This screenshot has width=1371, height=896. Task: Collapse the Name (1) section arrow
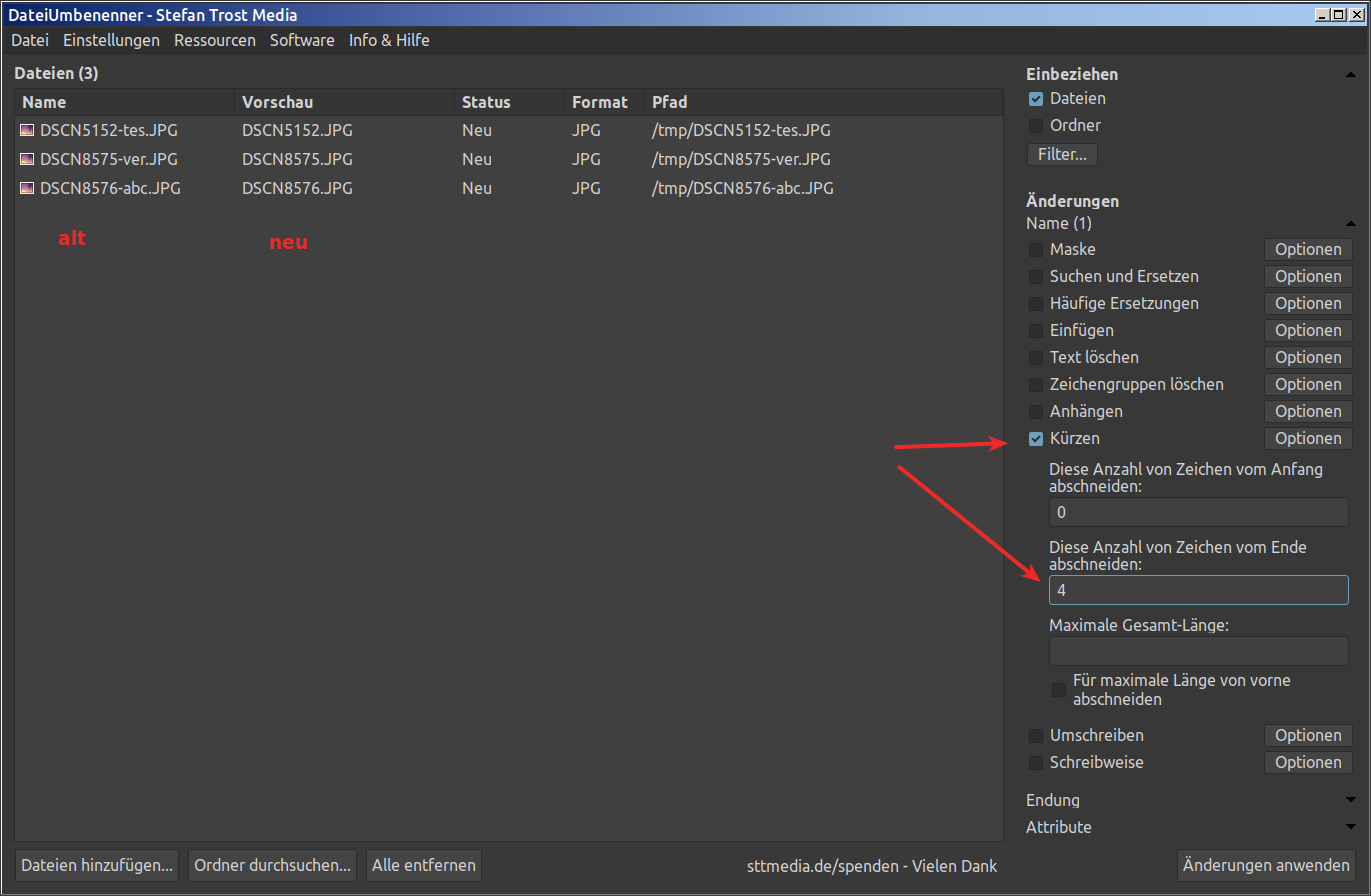[x=1351, y=224]
